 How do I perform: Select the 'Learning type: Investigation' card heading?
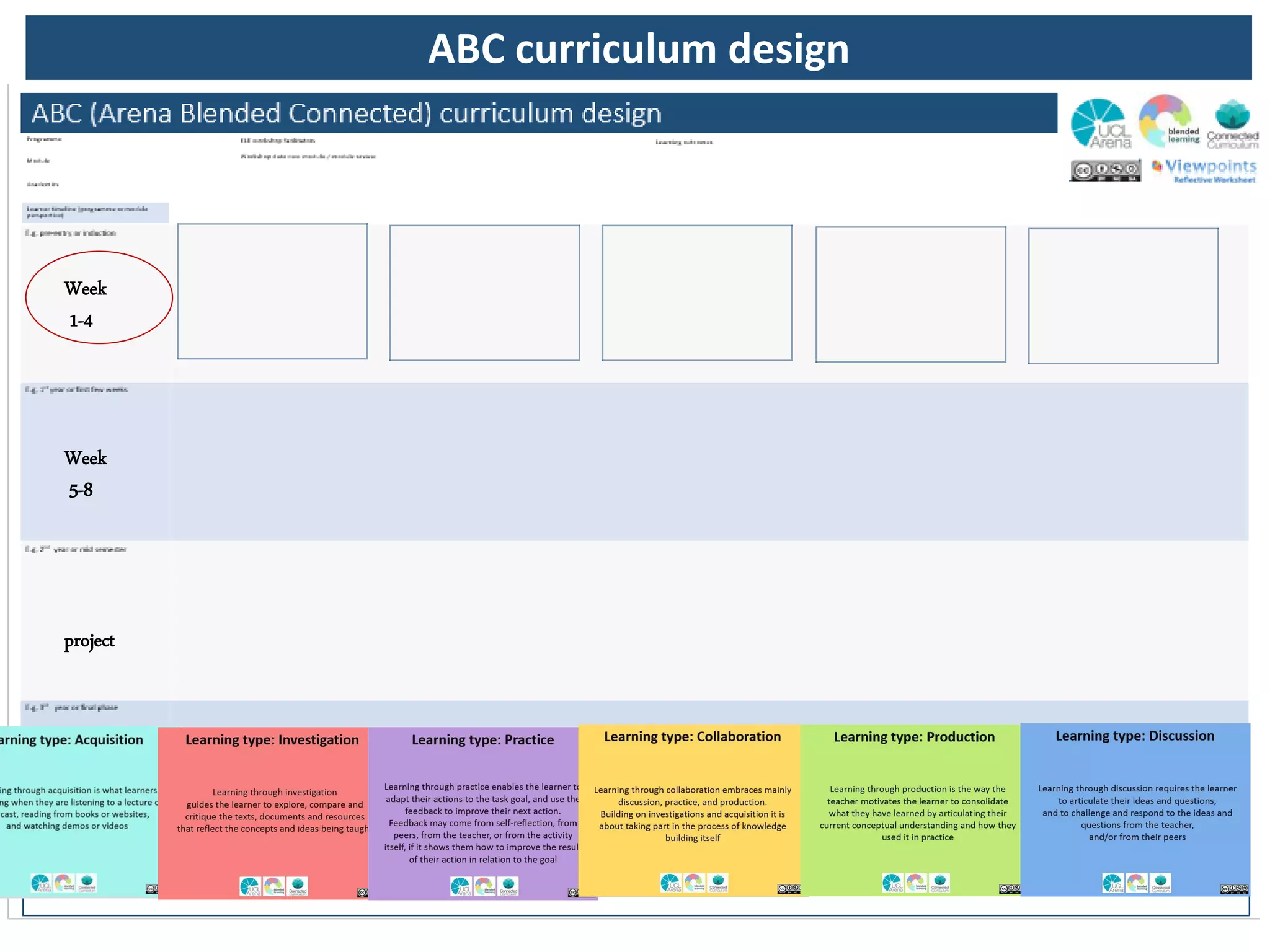(x=272, y=739)
